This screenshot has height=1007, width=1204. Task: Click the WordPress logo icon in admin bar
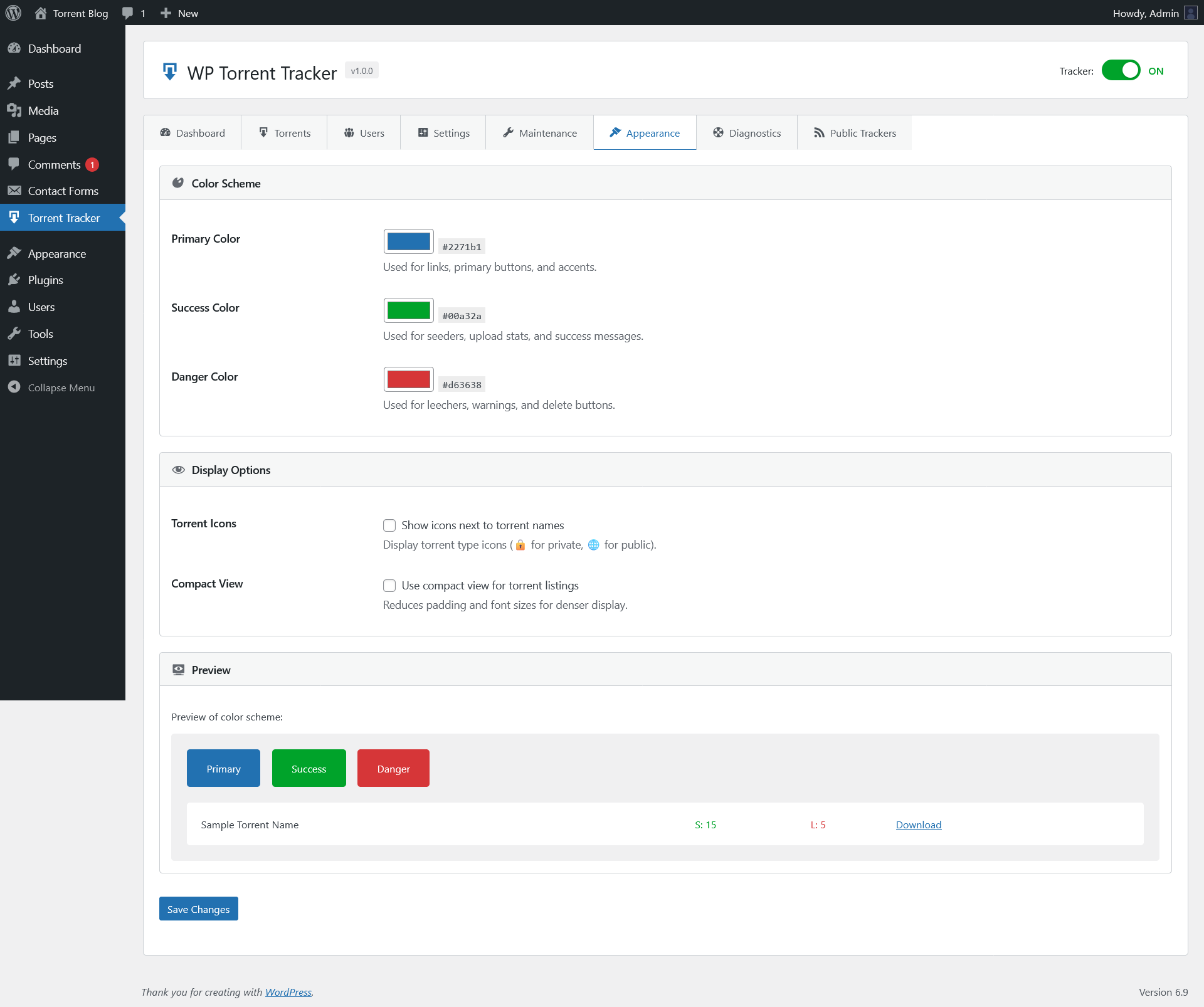(x=13, y=13)
